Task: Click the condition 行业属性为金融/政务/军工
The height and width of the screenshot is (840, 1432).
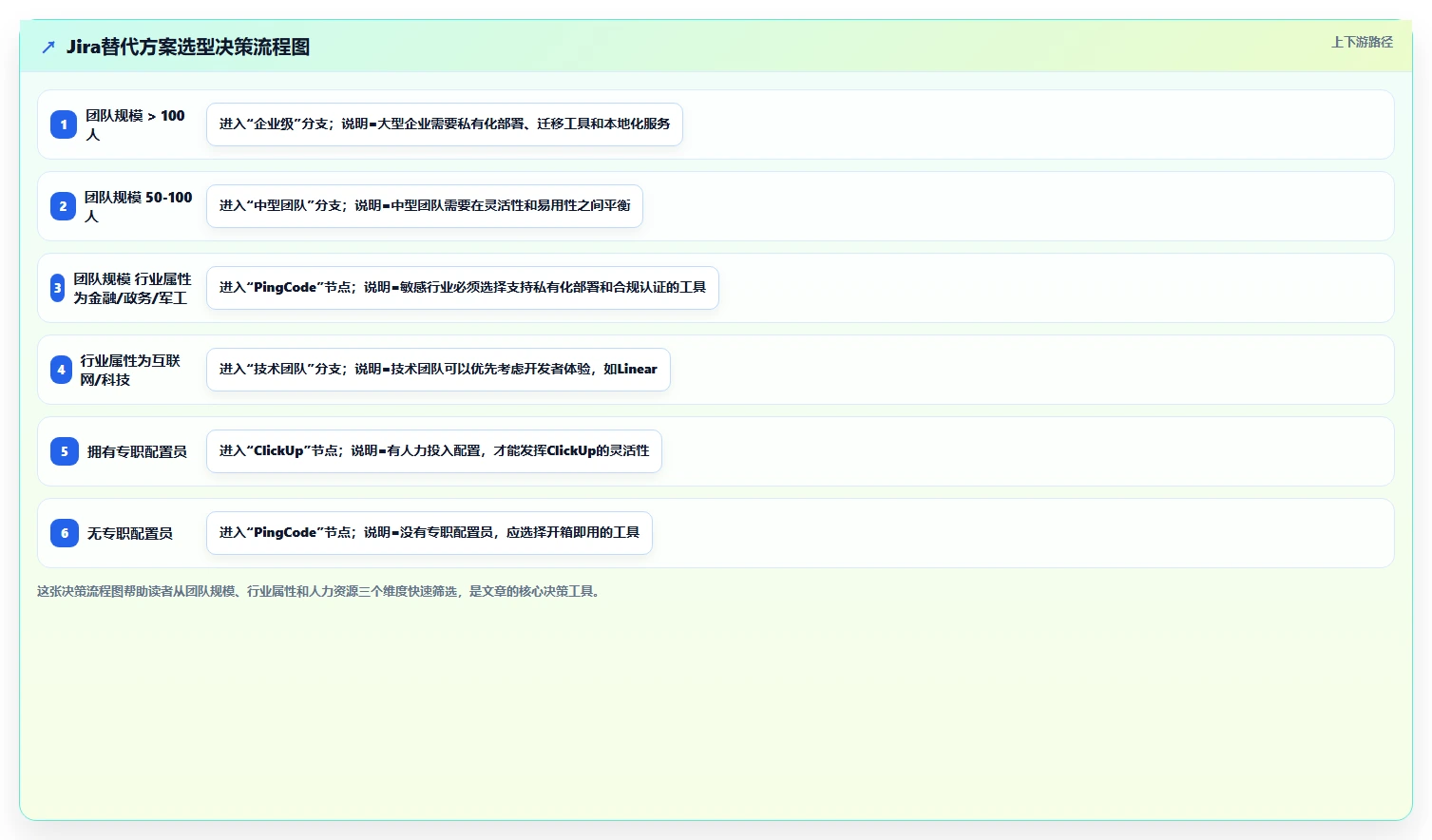Action: (133, 288)
